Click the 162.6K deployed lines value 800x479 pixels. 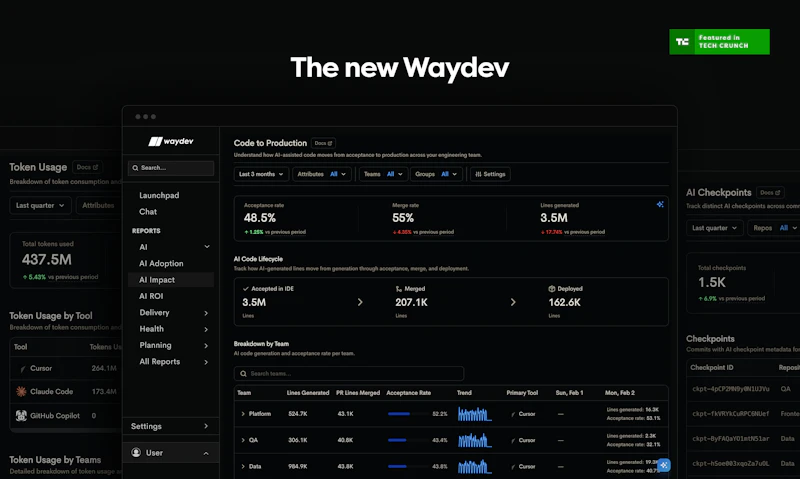(564, 302)
